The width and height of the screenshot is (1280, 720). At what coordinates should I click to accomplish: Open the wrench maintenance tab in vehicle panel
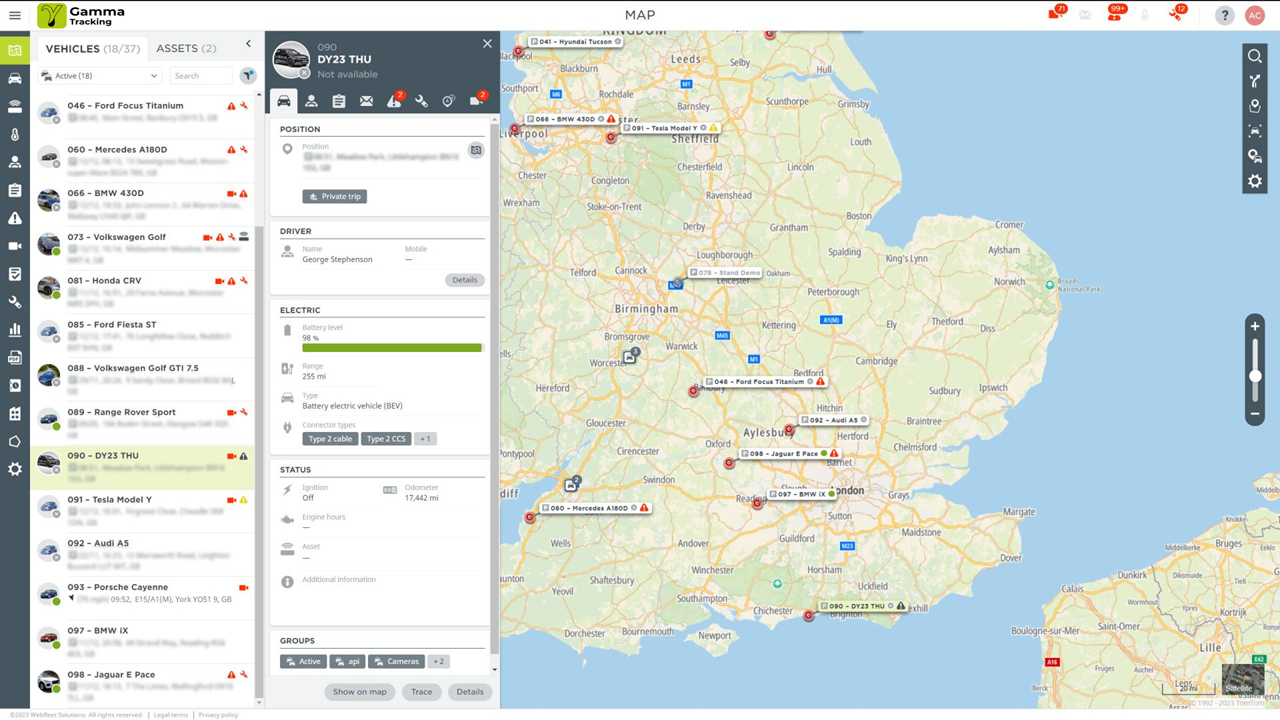pos(421,101)
